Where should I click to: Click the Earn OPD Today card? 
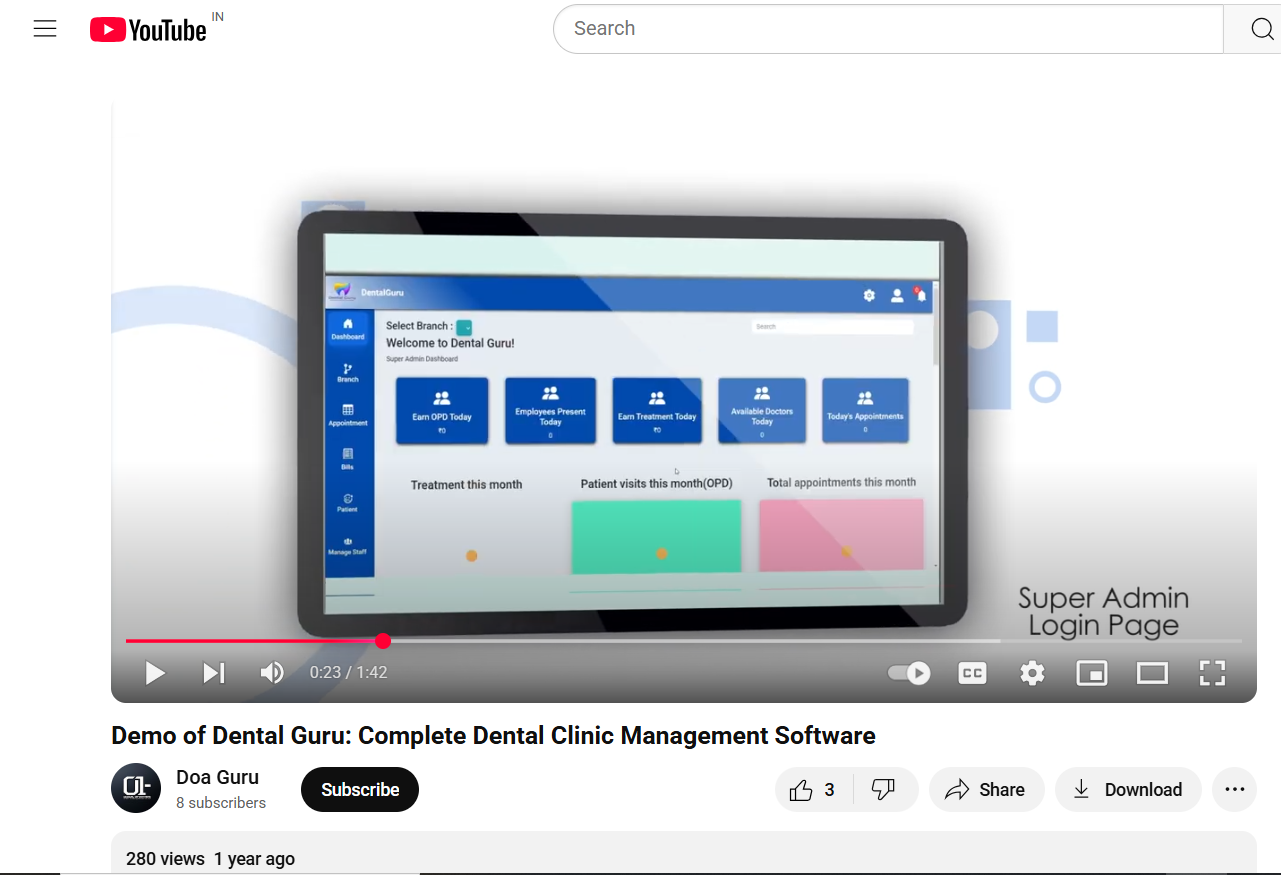tap(442, 410)
